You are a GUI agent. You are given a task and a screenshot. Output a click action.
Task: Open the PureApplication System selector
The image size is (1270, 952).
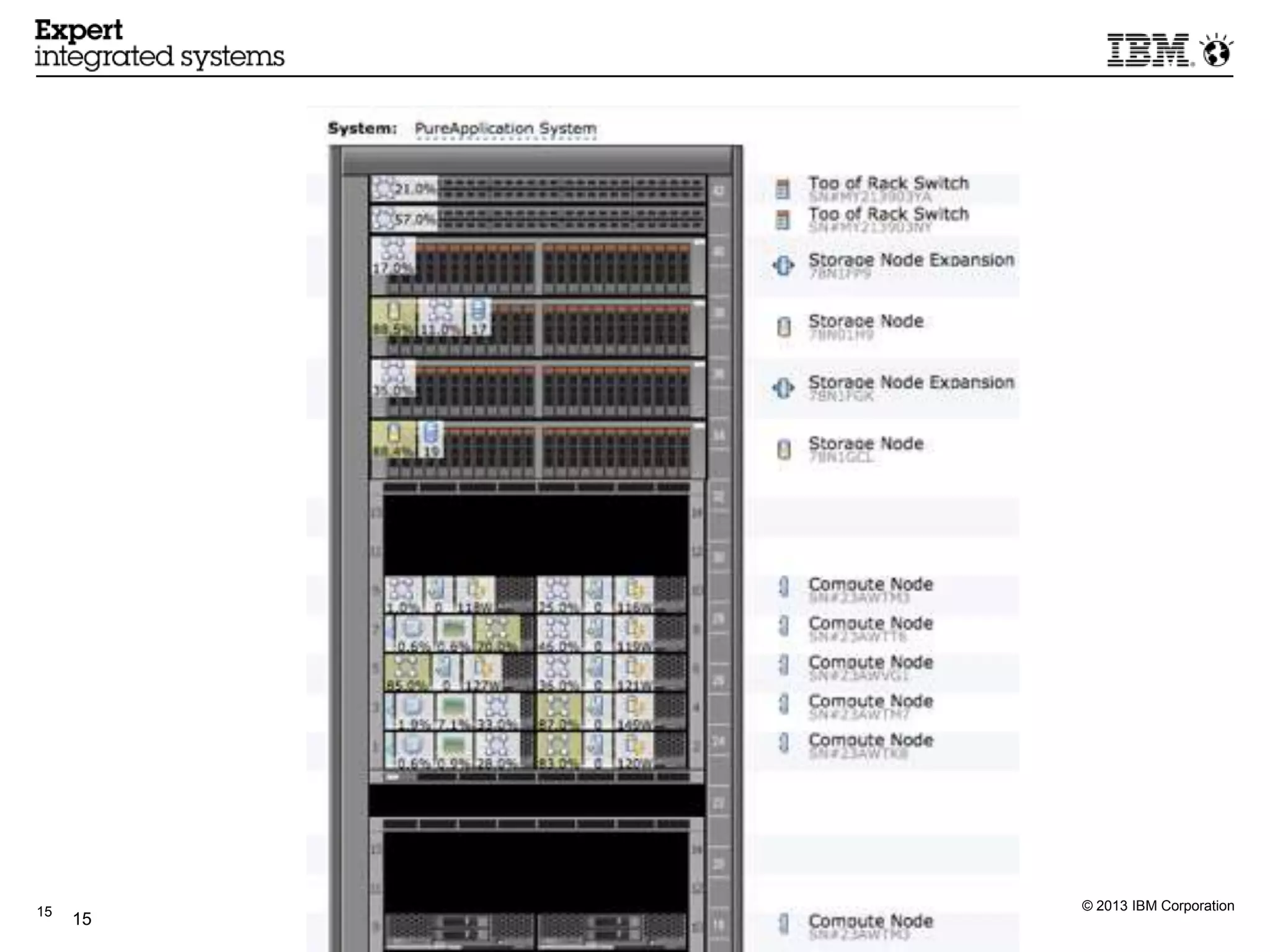click(x=505, y=129)
